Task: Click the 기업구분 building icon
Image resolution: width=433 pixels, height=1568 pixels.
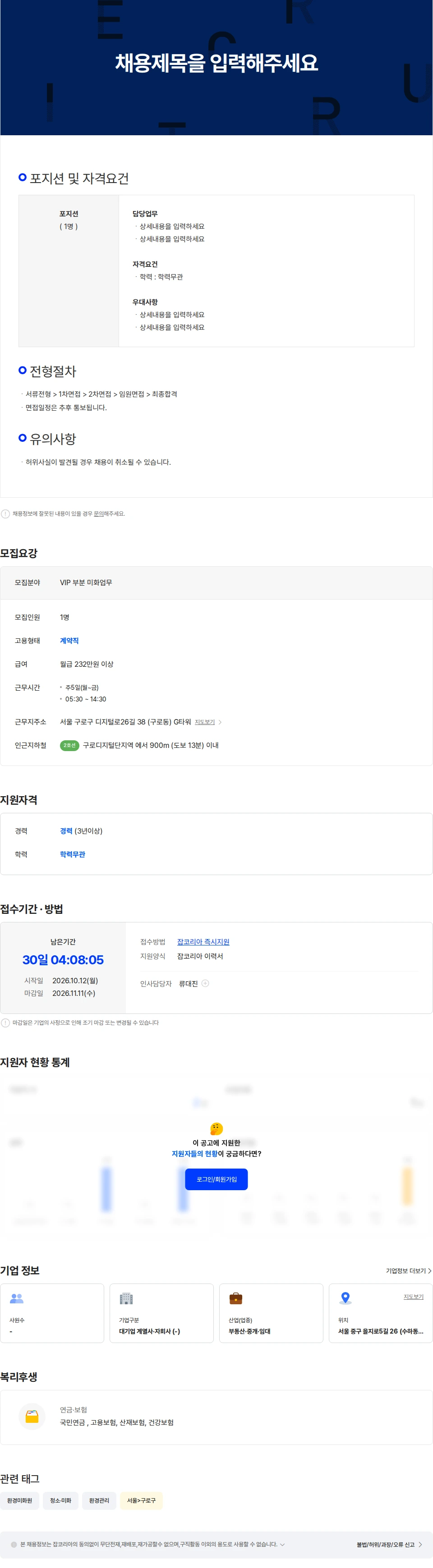Action: coord(126,1298)
